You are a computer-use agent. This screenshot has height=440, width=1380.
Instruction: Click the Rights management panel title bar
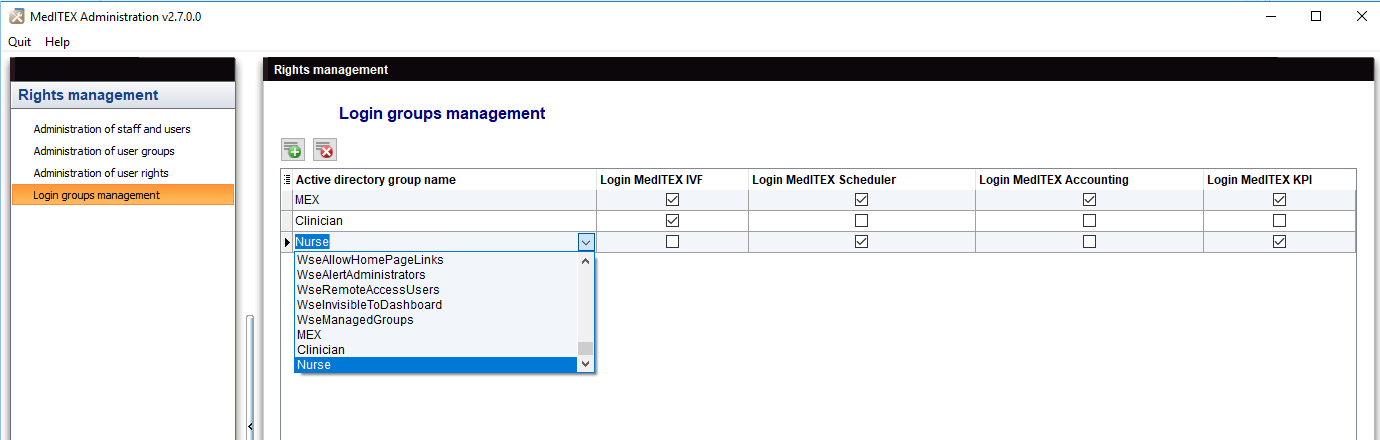click(x=818, y=70)
